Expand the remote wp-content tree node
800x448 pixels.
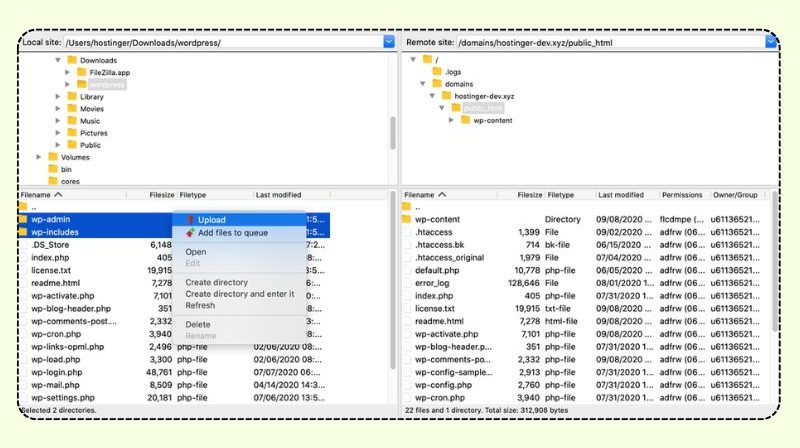click(451, 120)
